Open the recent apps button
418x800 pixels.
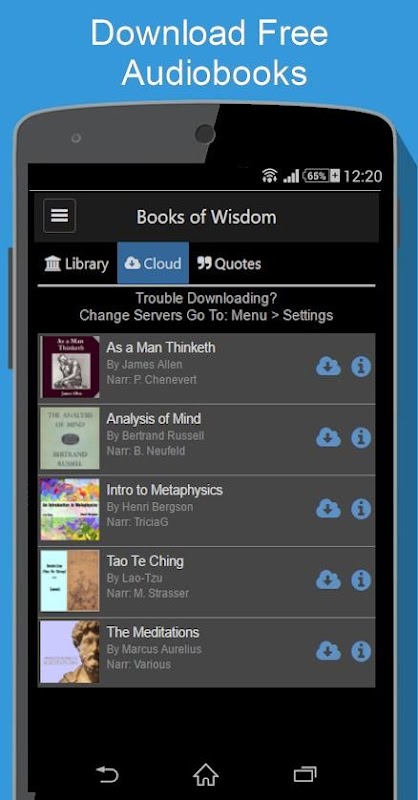click(x=305, y=775)
